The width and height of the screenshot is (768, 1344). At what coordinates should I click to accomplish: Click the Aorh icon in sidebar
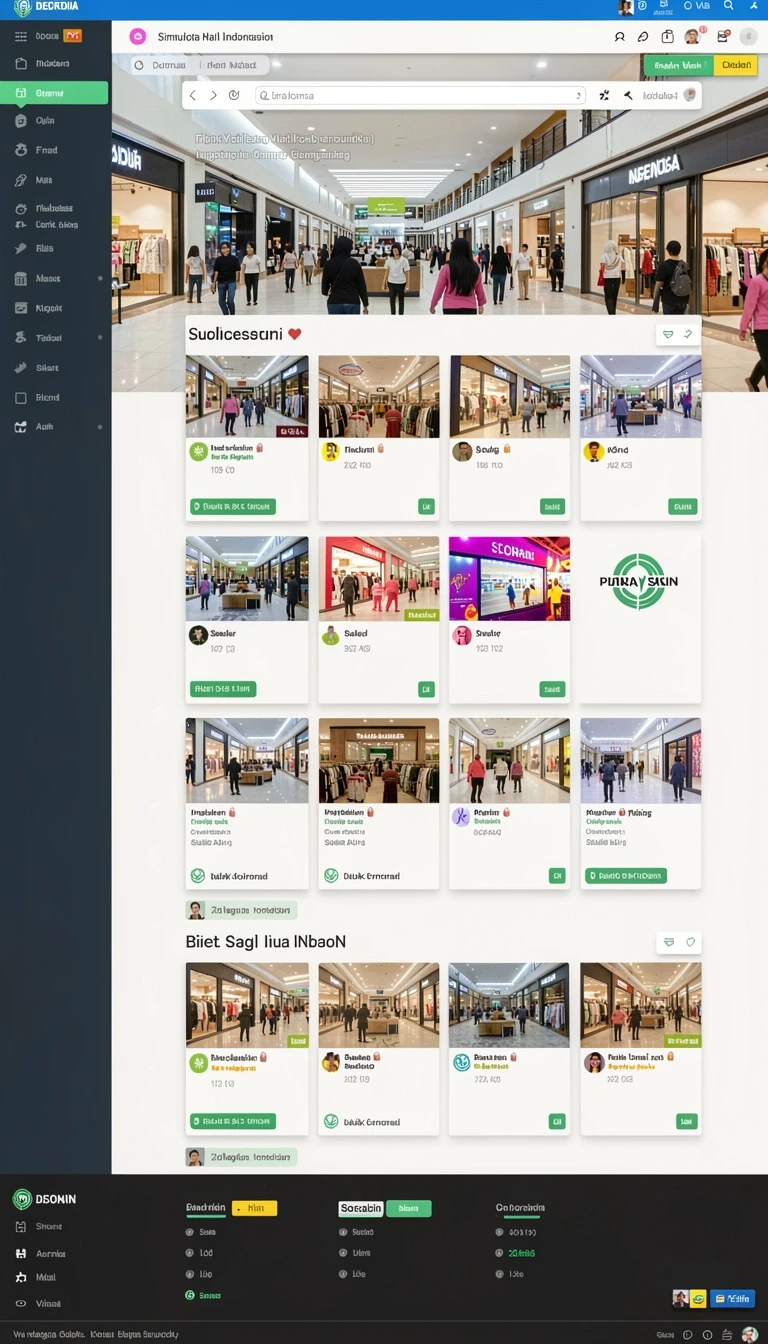[x=21, y=427]
